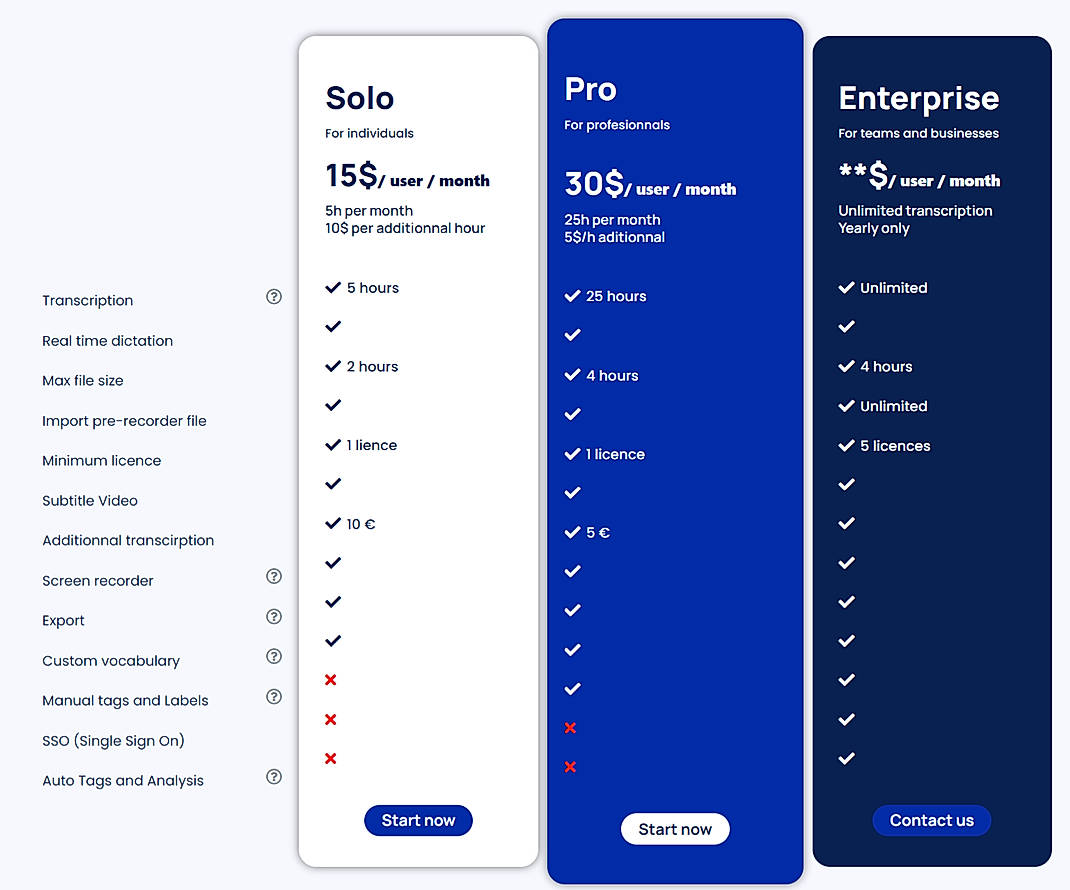This screenshot has height=890, width=1070.
Task: Select the Pro plan heading
Action: coord(590,89)
